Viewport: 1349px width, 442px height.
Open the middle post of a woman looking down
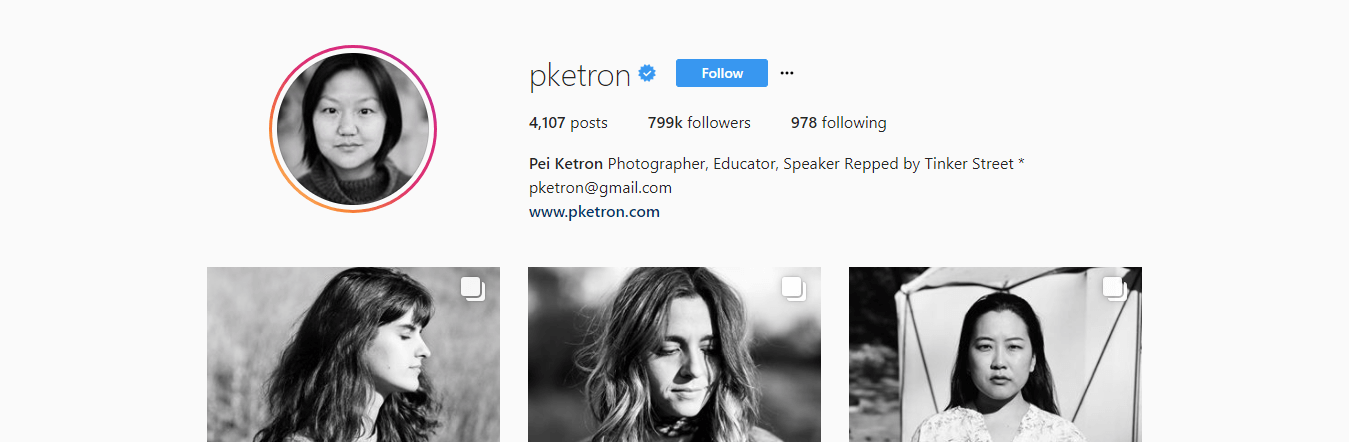point(674,354)
